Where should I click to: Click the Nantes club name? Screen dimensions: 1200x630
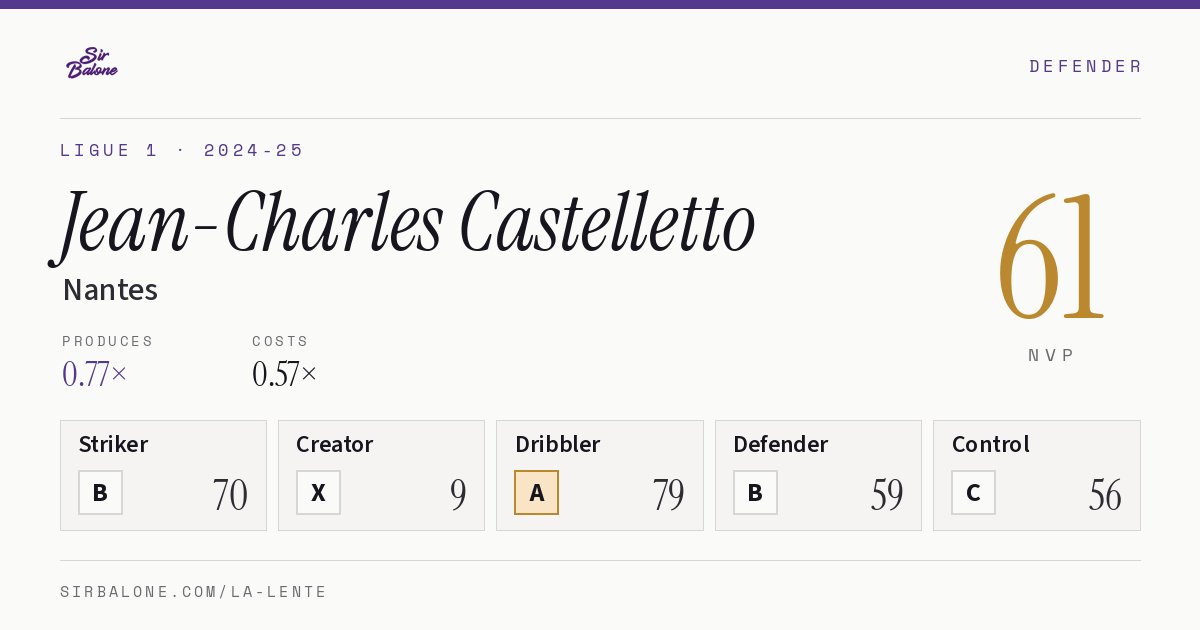pos(110,290)
